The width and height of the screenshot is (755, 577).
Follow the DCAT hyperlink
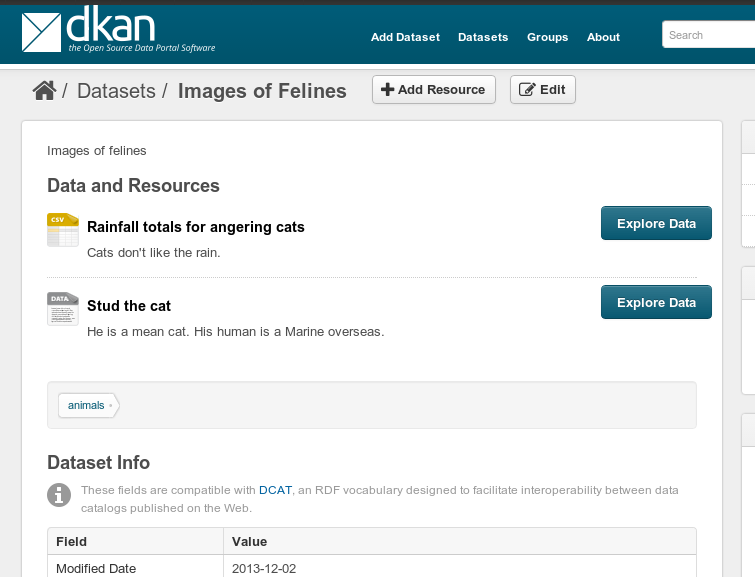point(275,490)
